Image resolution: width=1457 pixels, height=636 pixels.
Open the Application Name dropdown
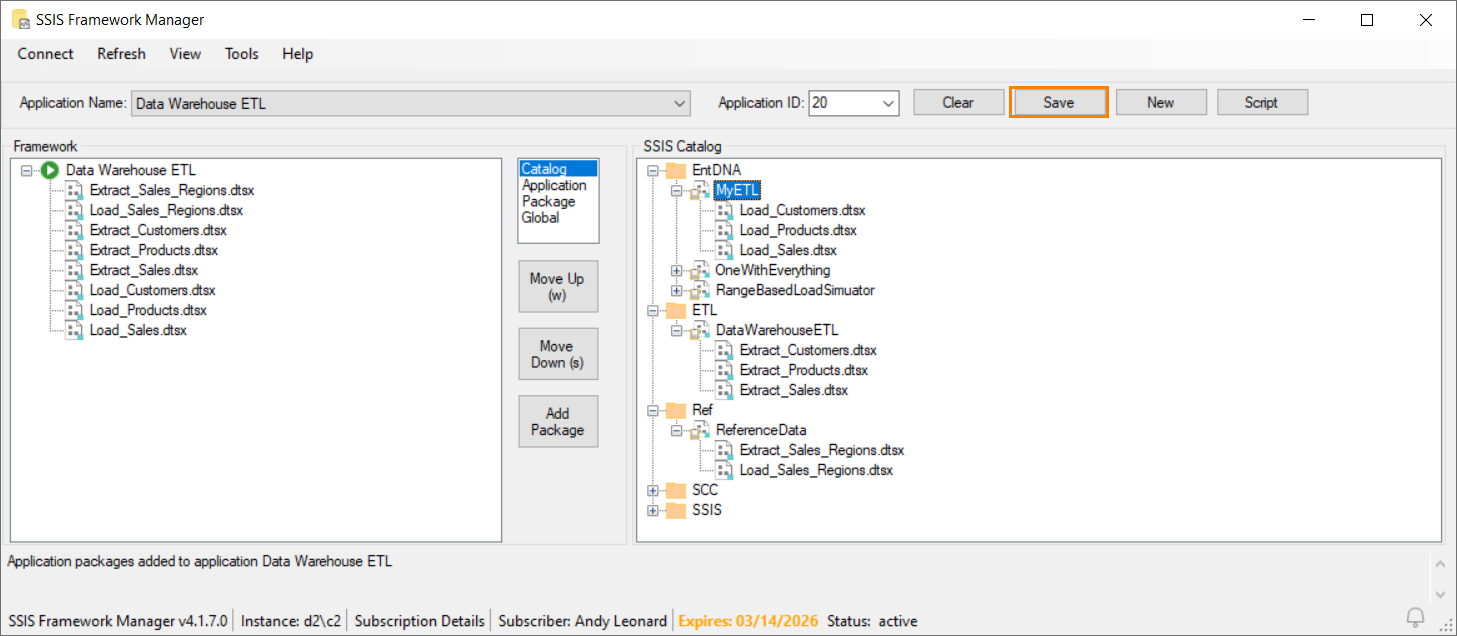coord(680,103)
